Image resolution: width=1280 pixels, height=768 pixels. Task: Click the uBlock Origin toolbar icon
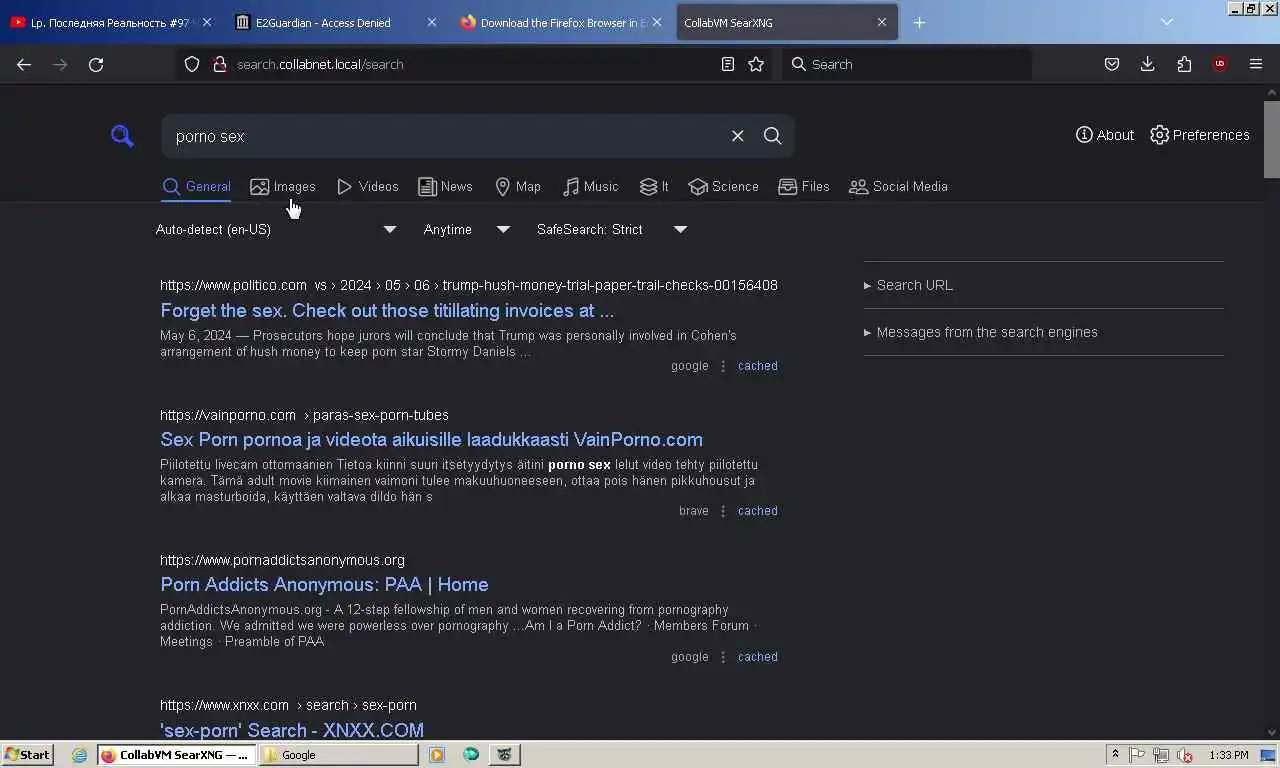(1219, 64)
